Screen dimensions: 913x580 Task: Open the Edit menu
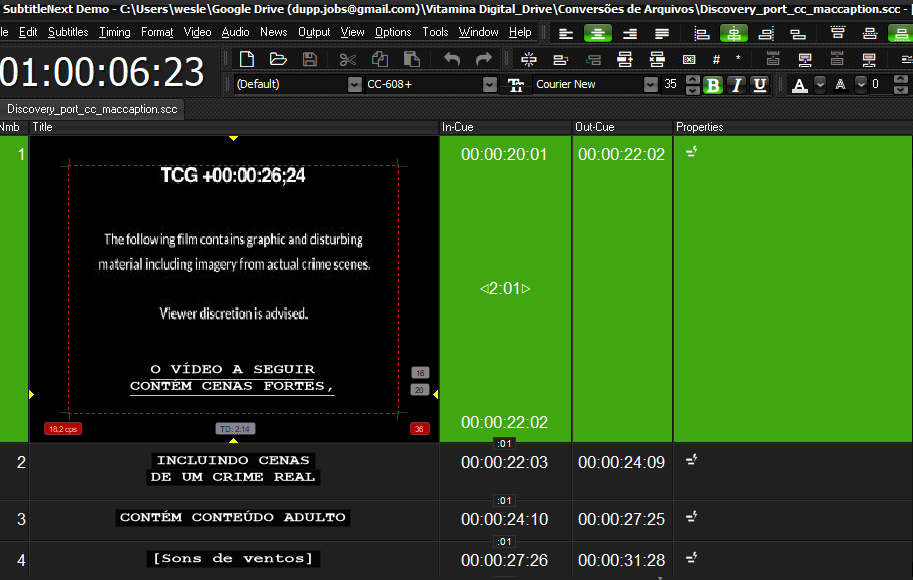[x=27, y=32]
